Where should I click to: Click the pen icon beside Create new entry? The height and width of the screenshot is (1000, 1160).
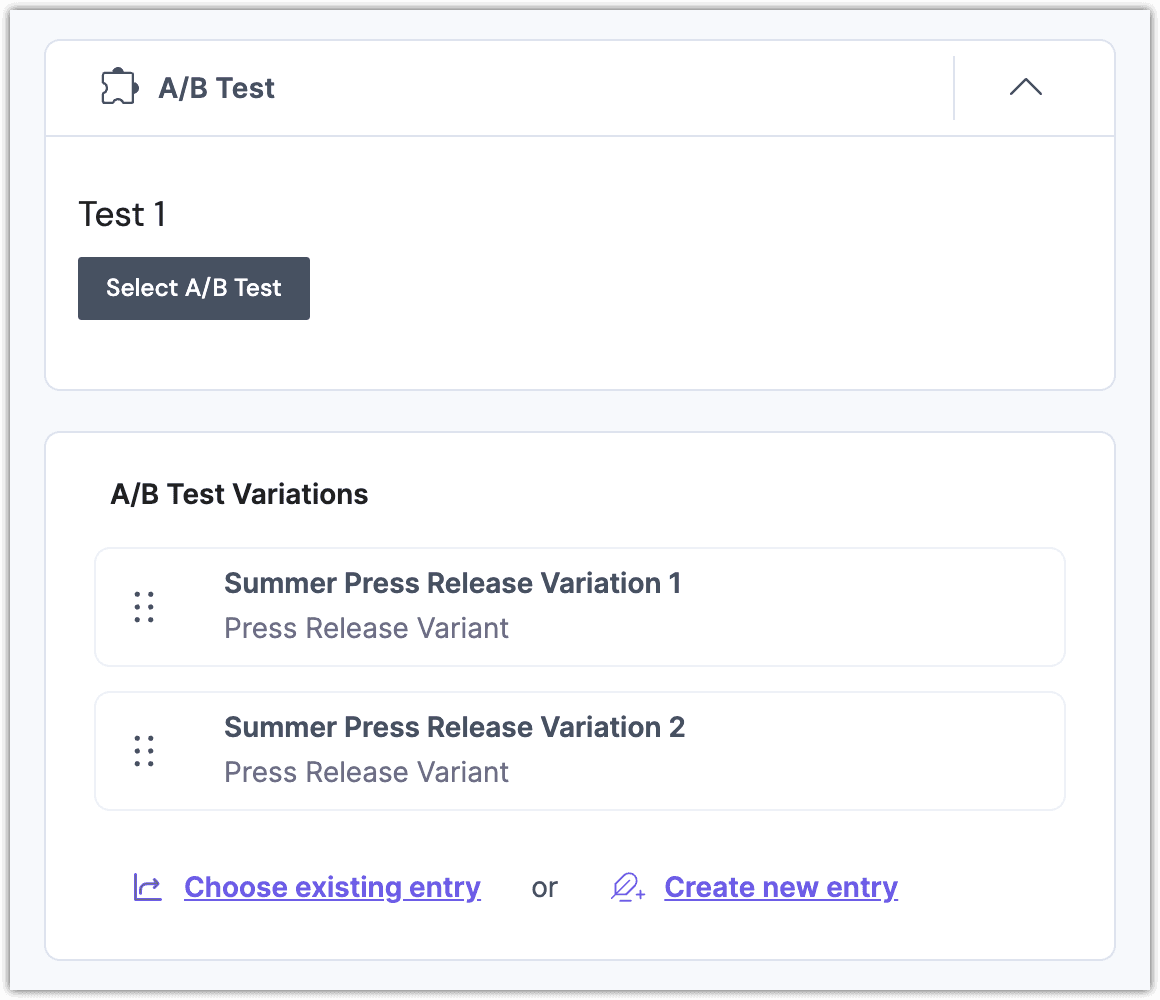[628, 887]
